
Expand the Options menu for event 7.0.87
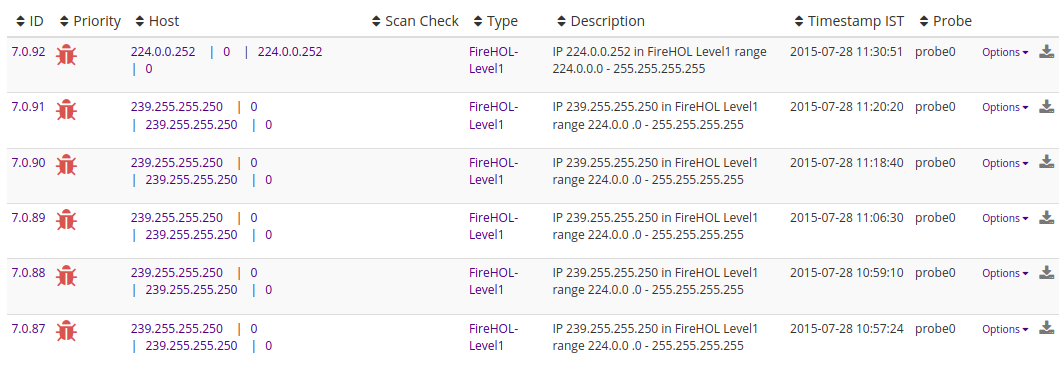tap(1005, 329)
